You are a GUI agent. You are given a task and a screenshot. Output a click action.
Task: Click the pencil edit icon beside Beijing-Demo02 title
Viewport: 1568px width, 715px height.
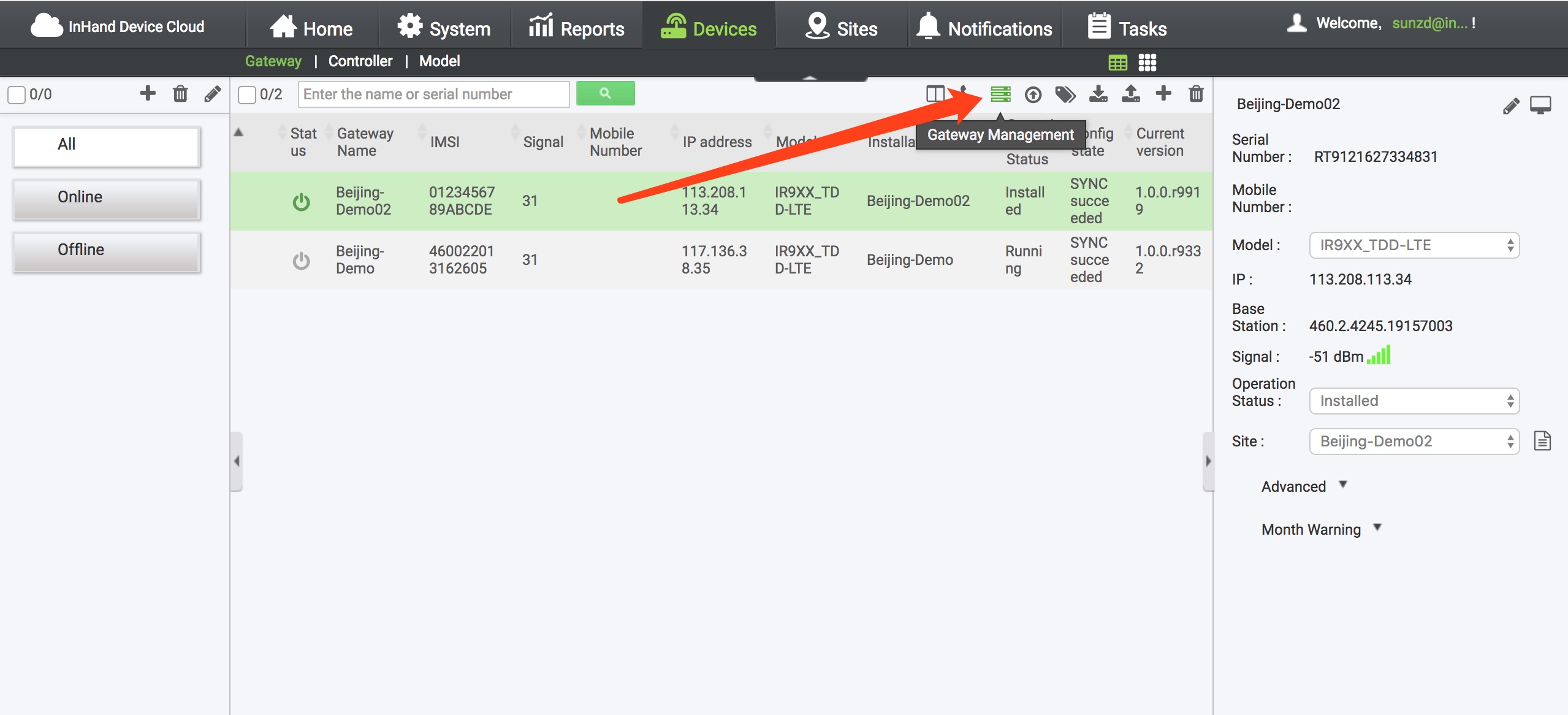pos(1511,105)
